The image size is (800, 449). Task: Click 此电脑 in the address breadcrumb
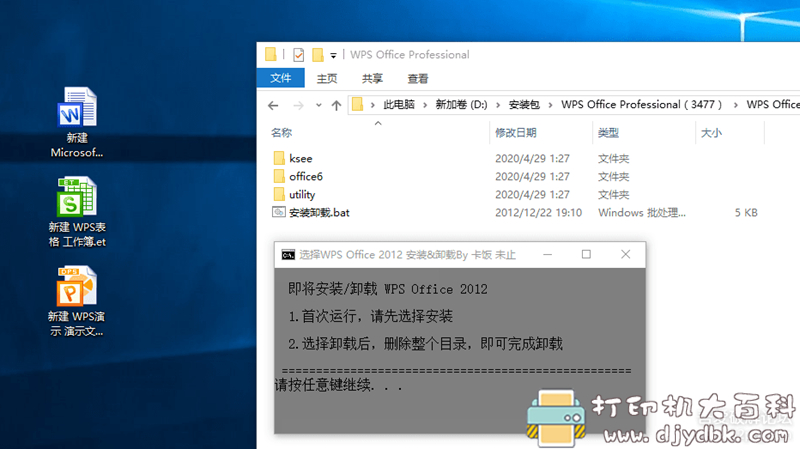[x=399, y=105]
